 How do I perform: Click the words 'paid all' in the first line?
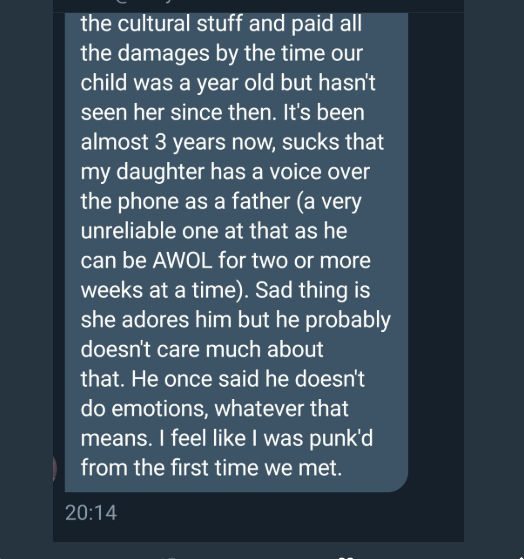click(x=327, y=24)
